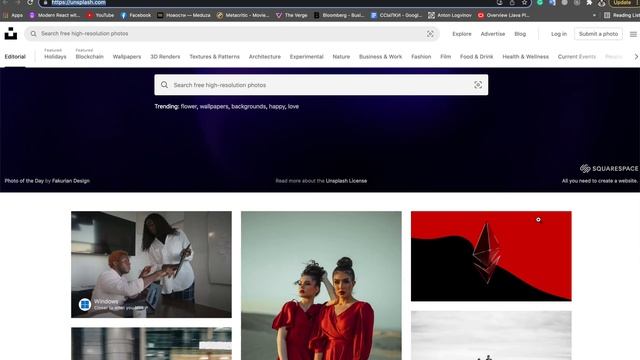Click trending term love

pos(293,107)
